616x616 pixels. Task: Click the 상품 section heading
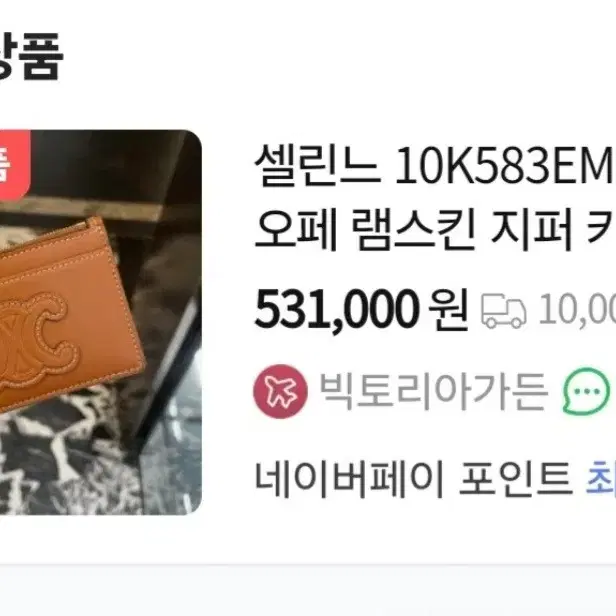[31, 56]
